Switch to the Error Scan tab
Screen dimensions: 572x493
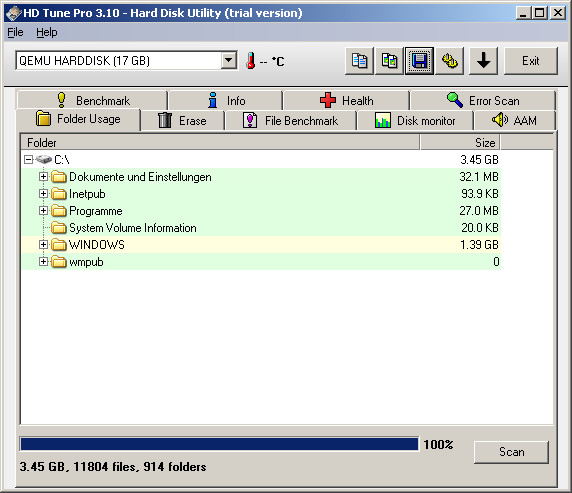(x=483, y=100)
